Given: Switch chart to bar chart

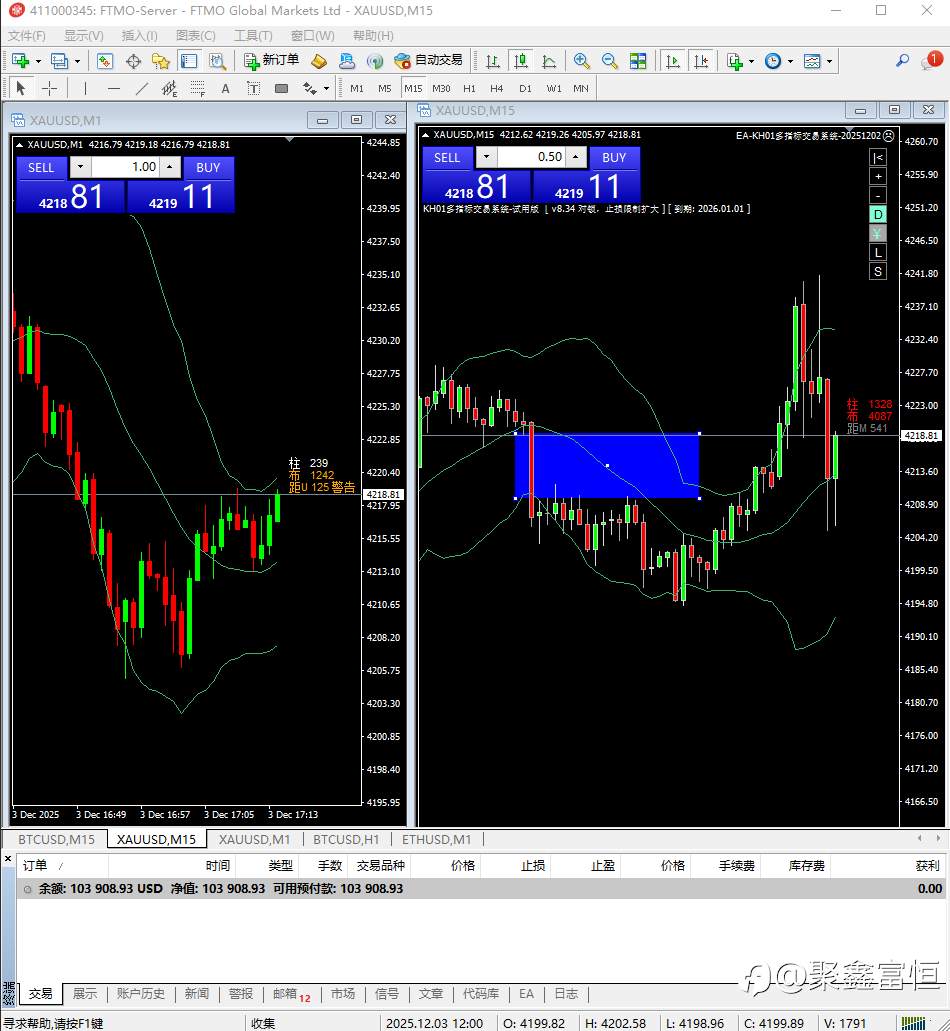Looking at the screenshot, I should click(492, 61).
